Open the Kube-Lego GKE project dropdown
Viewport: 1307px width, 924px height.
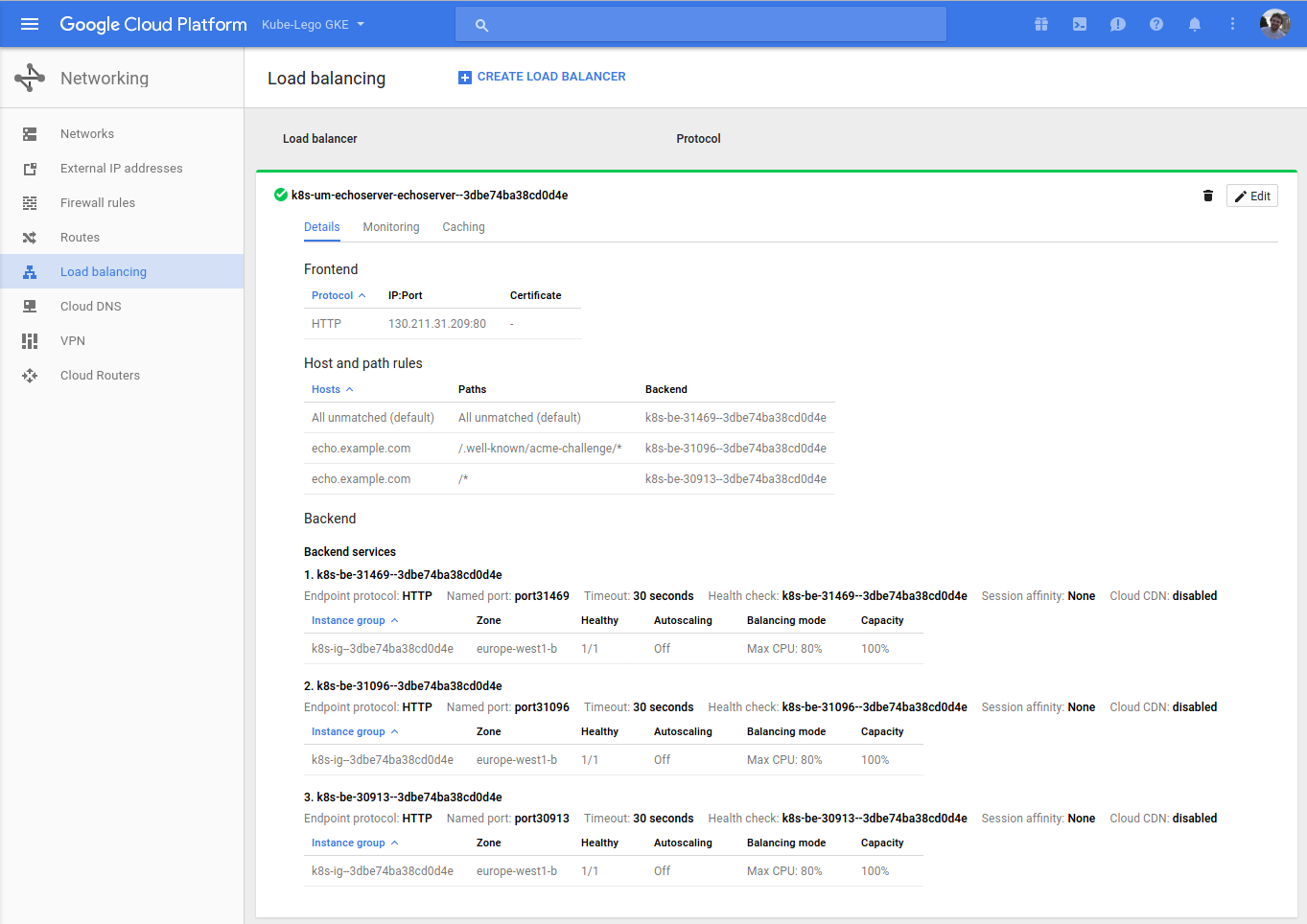click(314, 24)
